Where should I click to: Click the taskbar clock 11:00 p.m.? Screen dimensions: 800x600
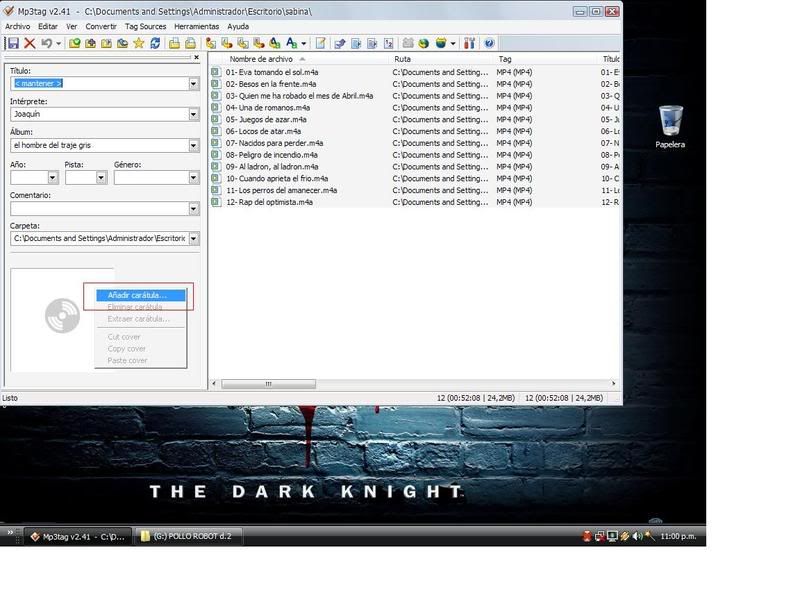pos(678,536)
